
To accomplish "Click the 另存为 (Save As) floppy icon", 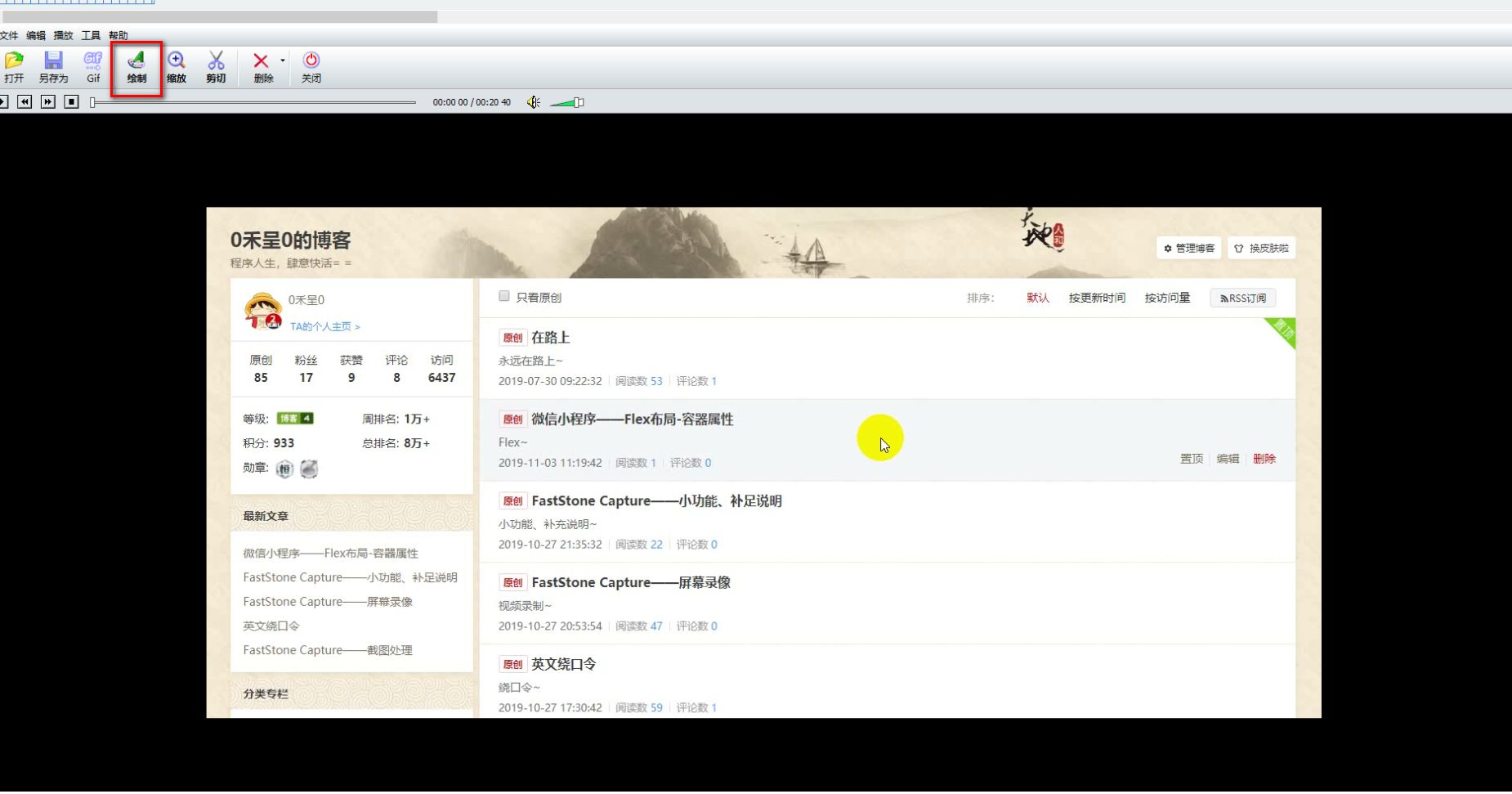I will 53,67.
